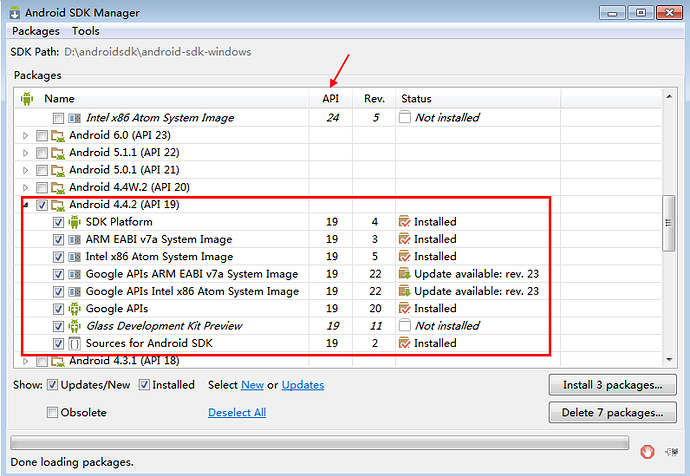Click icon of Google APIs Intel x86 Atom System Image
Image resolution: width=690 pixels, height=476 pixels.
point(74,291)
